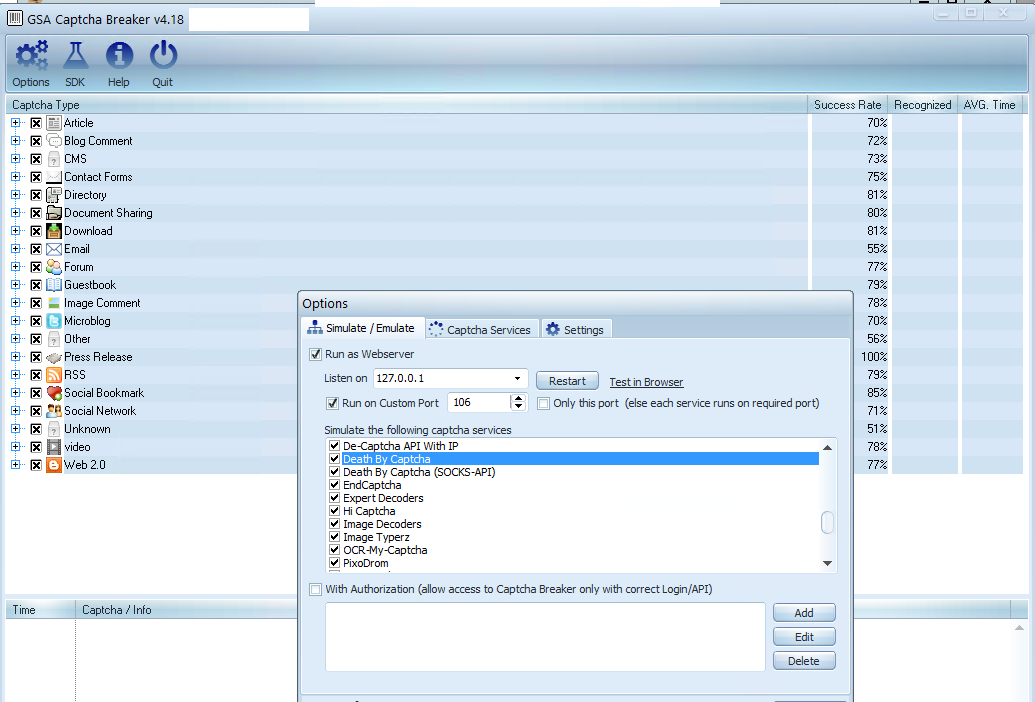1035x702 pixels.
Task: Expand the Forum tree node
Action: [x=15, y=267]
